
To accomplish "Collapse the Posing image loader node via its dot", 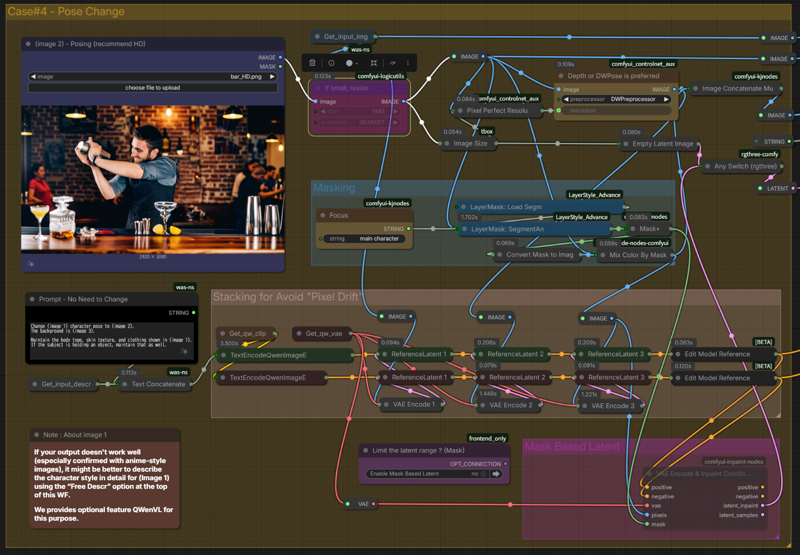I will (28, 44).
